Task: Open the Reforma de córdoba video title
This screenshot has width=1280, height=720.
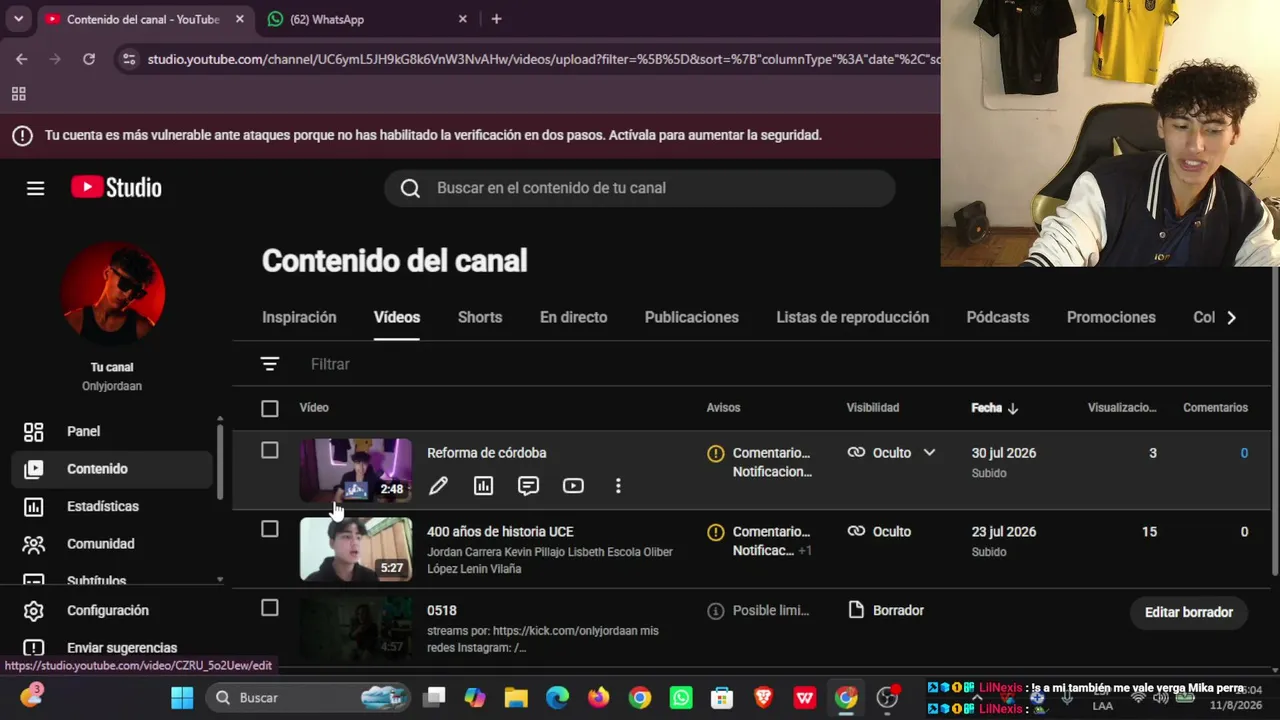Action: [487, 453]
